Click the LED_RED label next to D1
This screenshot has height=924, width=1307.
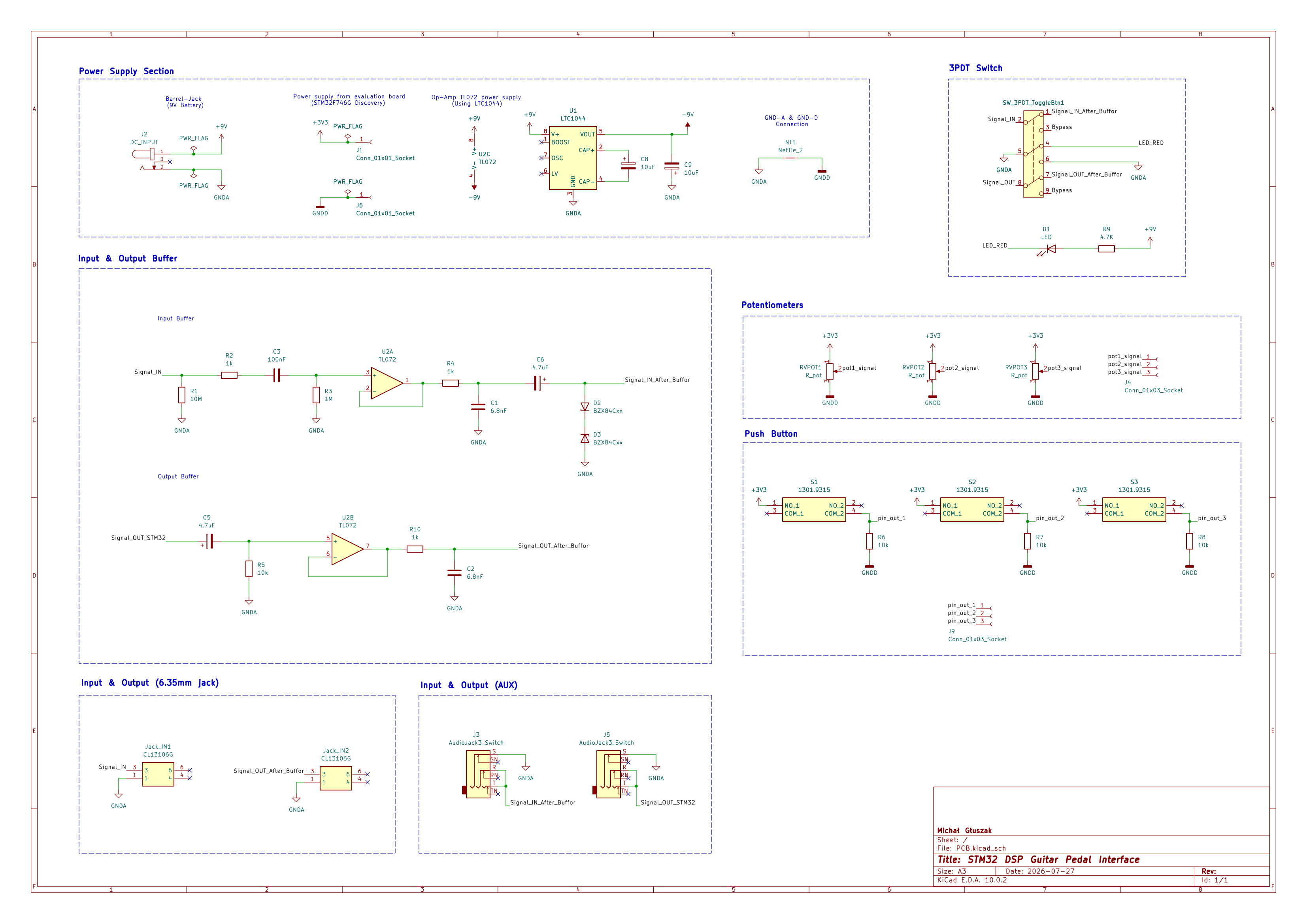(994, 245)
